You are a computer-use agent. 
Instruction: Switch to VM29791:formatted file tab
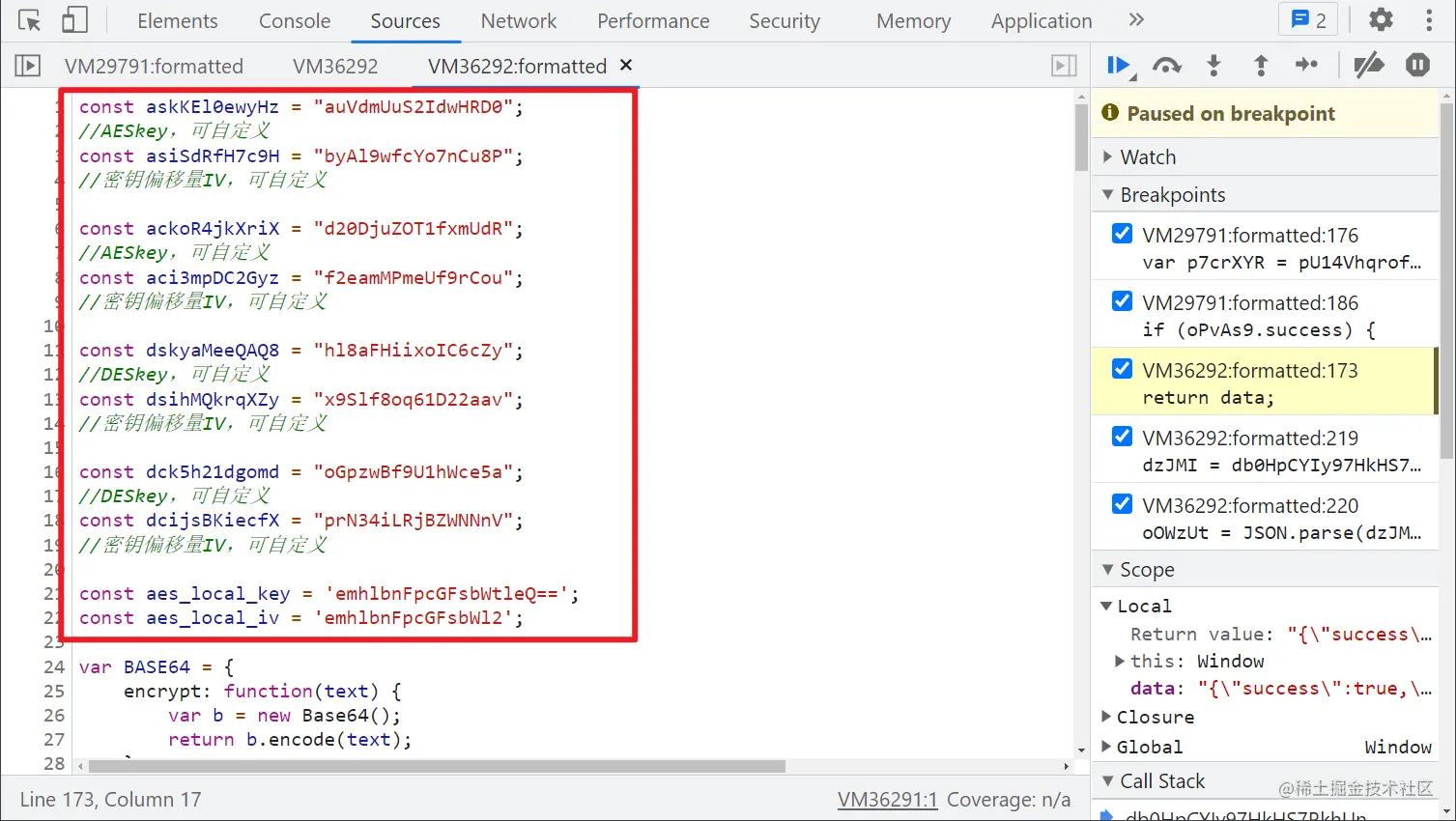click(x=155, y=66)
